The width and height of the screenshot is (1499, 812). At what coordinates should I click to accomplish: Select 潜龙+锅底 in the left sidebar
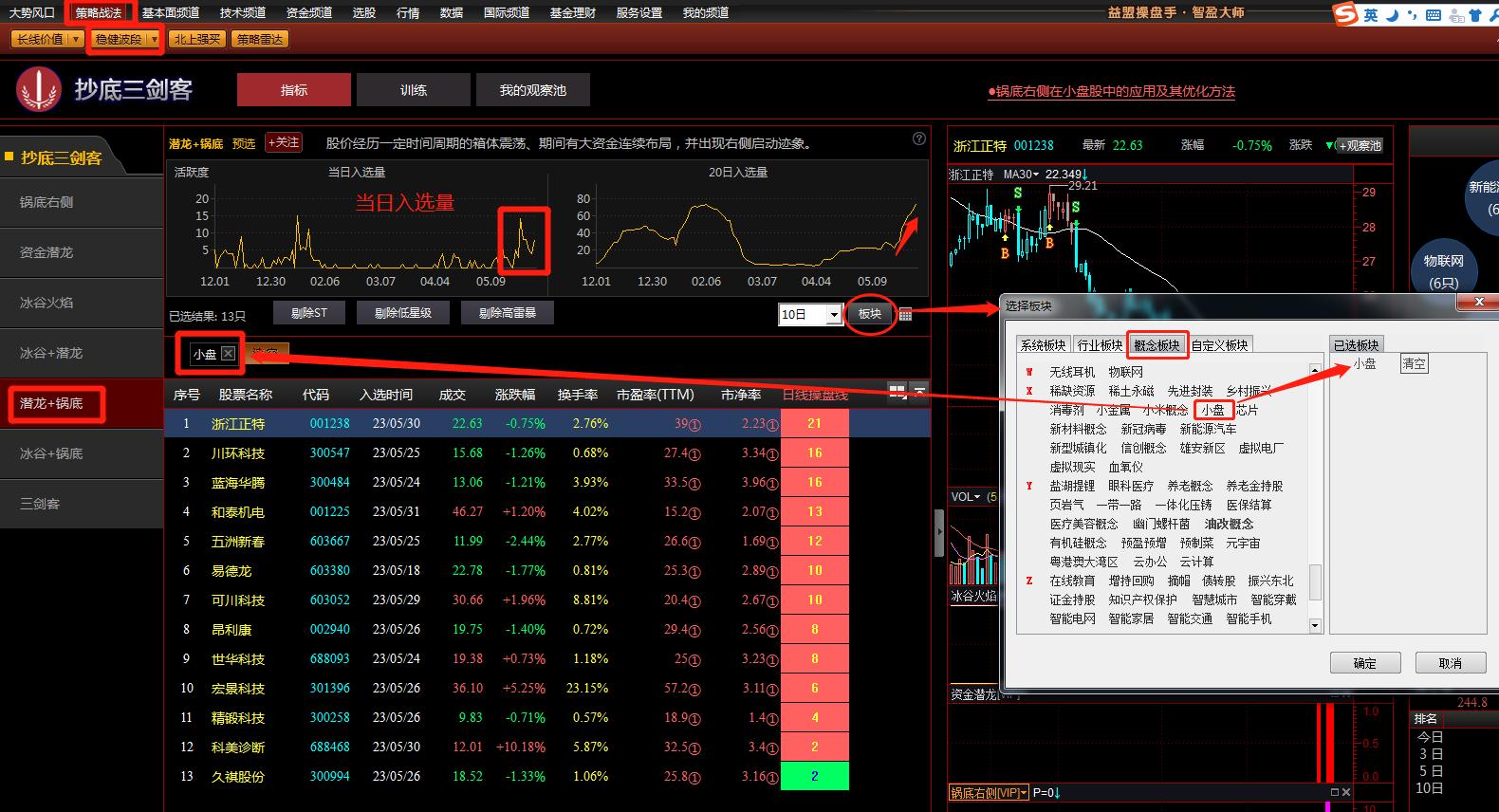82,403
